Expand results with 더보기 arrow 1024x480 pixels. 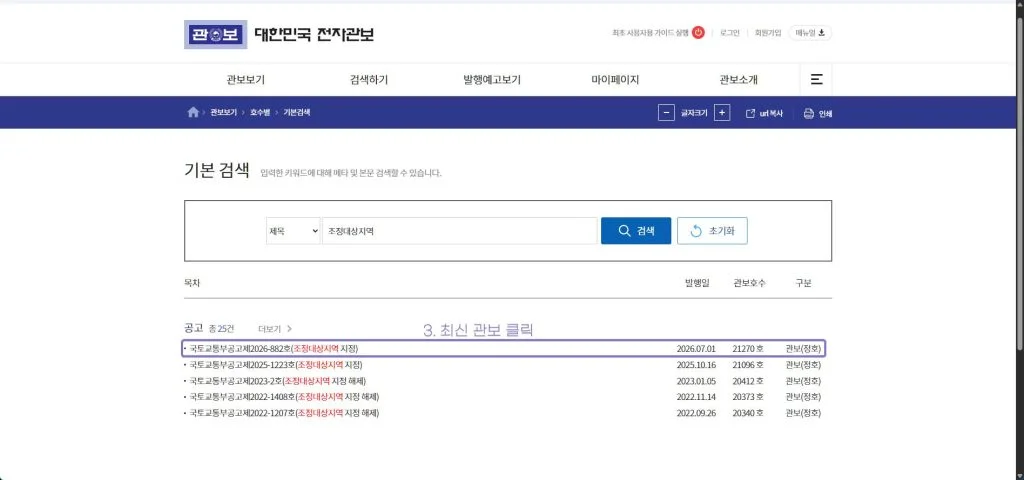point(275,328)
